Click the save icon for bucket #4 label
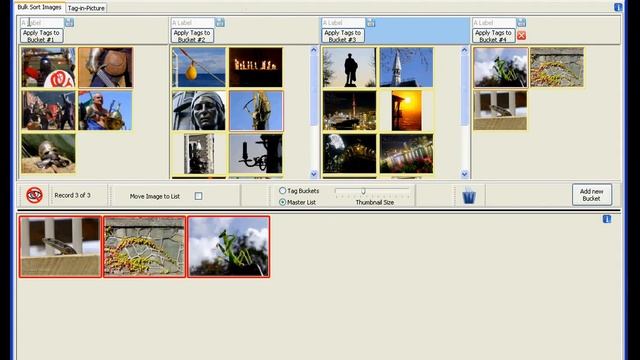 (521, 22)
